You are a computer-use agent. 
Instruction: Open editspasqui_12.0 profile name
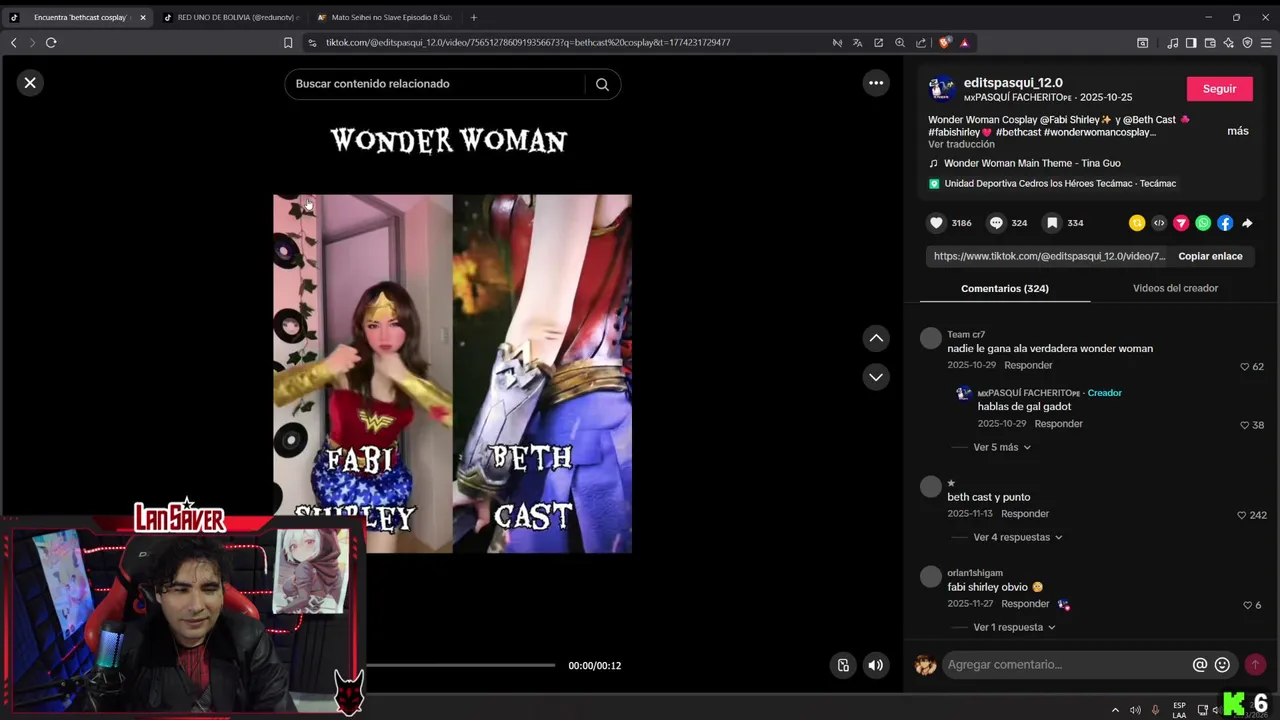(x=1013, y=83)
